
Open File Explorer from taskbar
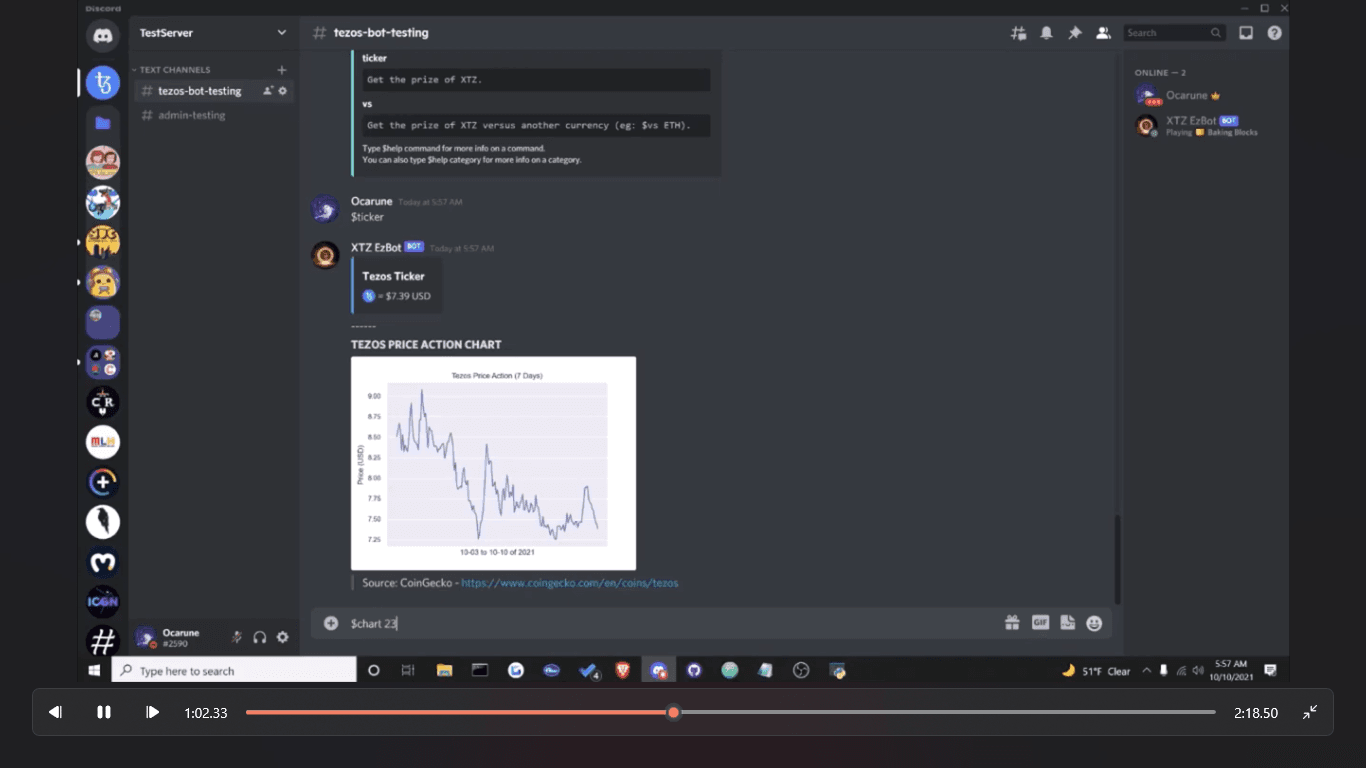[x=444, y=670]
